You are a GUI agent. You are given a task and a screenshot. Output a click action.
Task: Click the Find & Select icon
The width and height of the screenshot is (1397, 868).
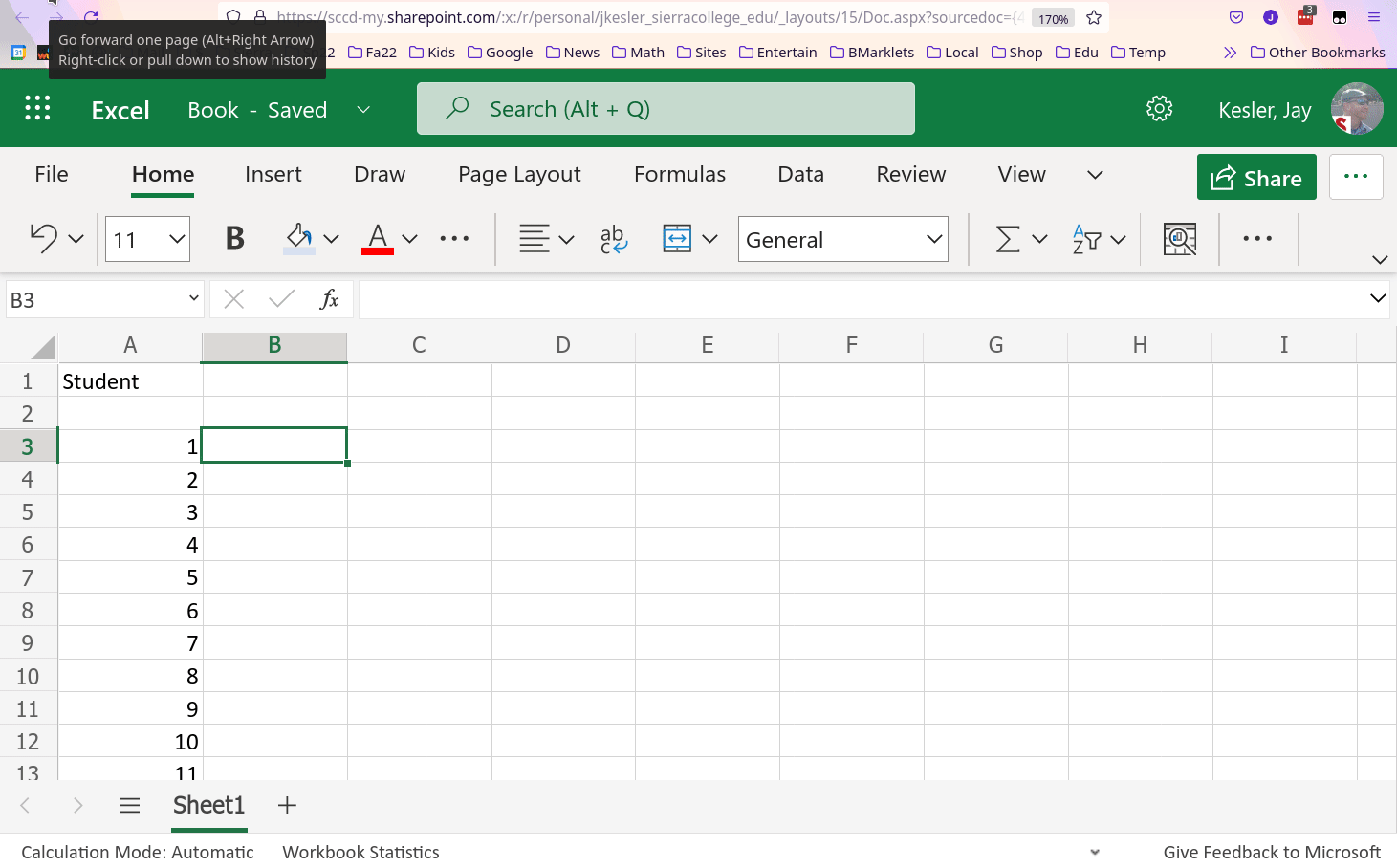[x=1180, y=238]
